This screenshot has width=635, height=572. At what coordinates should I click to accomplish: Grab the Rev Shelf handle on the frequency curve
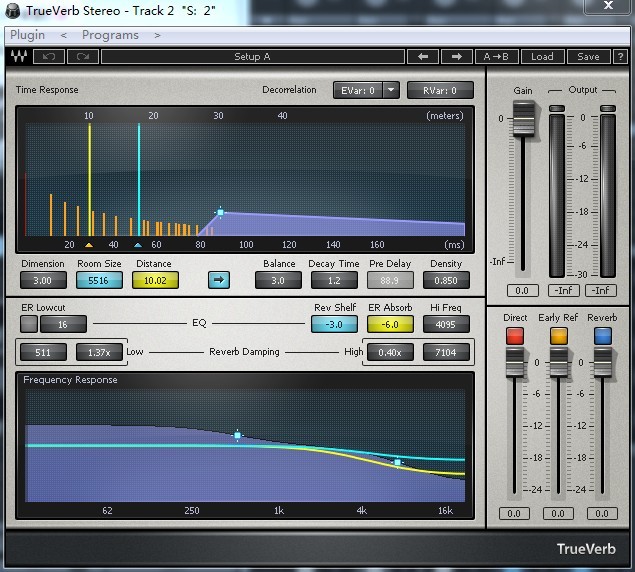[x=238, y=435]
